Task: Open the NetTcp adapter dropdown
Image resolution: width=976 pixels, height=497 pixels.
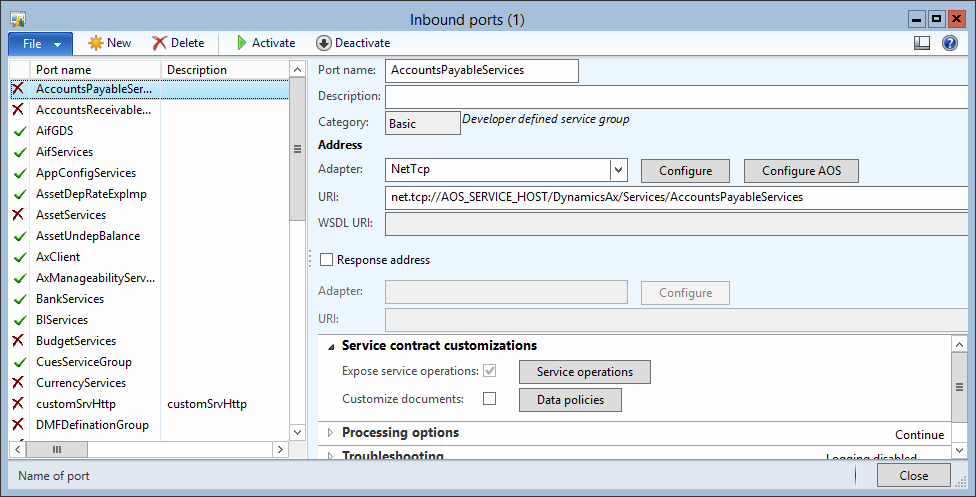Action: (619, 170)
